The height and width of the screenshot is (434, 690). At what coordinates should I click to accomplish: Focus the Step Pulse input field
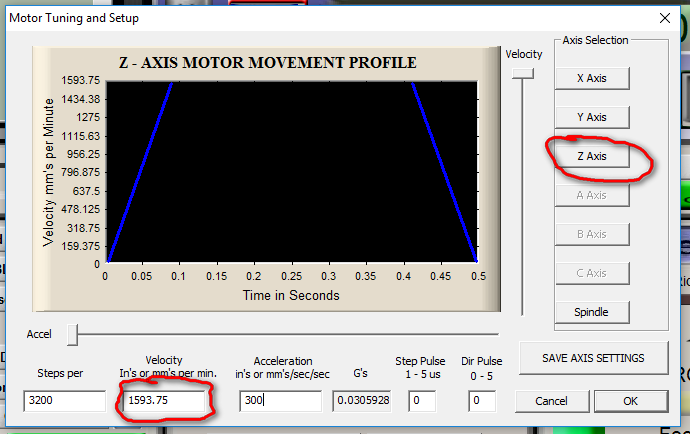coord(422,401)
